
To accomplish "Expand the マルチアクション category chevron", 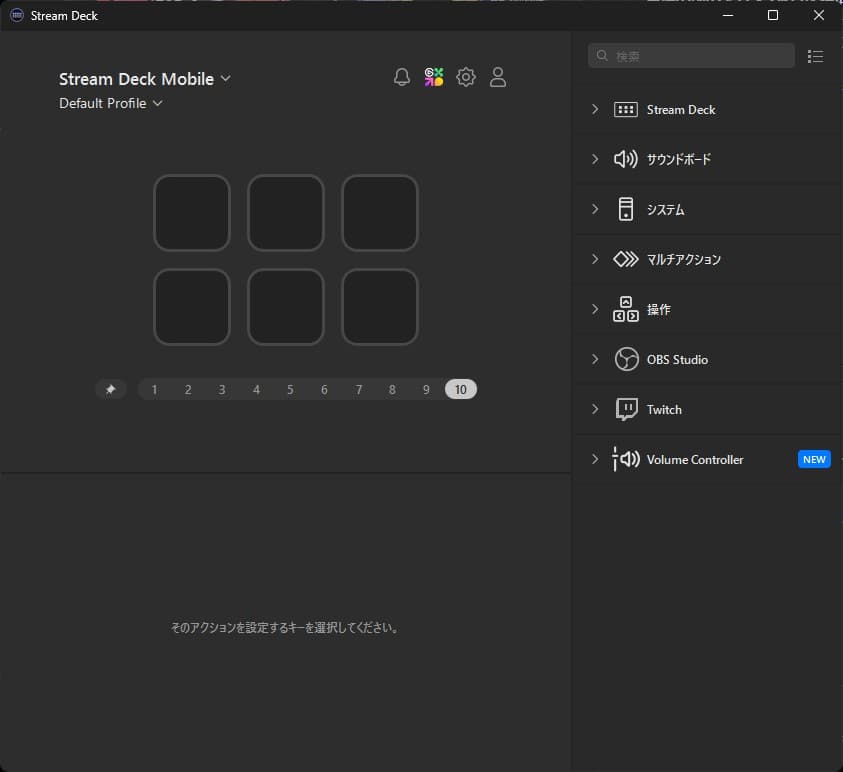I will (x=595, y=259).
